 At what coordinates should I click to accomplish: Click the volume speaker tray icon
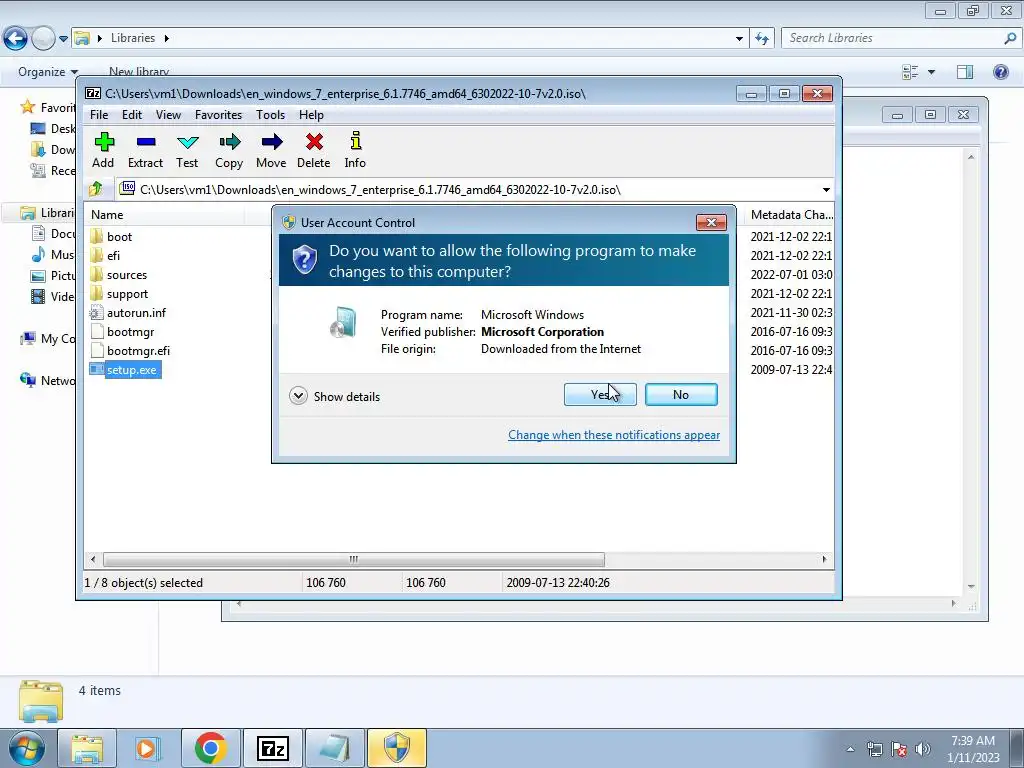923,749
